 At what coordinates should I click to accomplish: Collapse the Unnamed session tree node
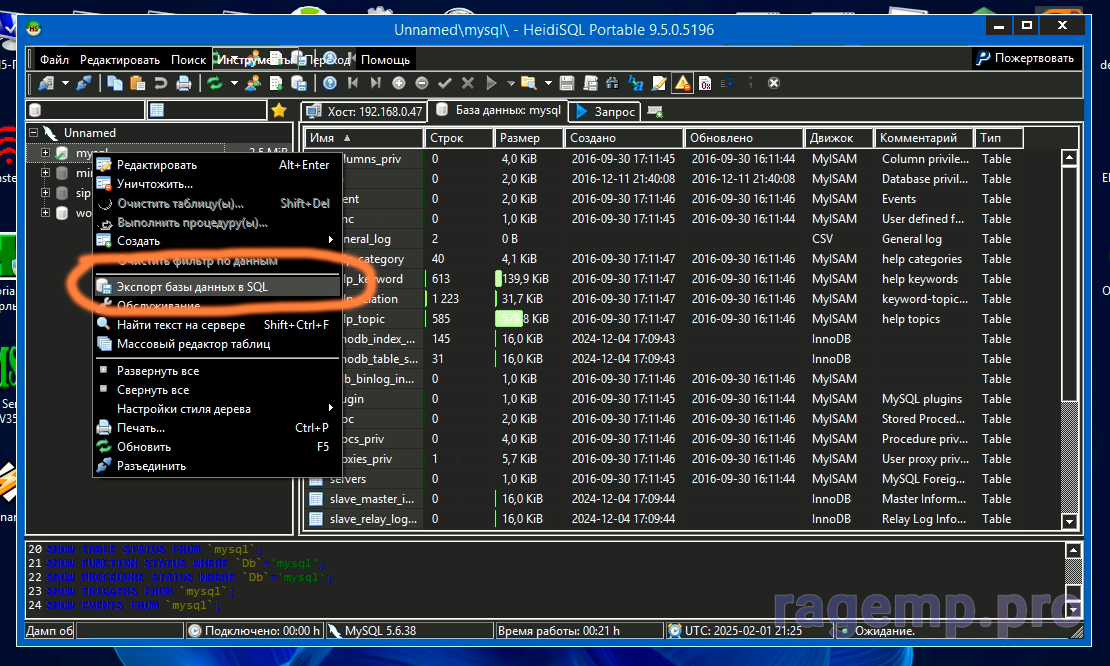click(33, 132)
